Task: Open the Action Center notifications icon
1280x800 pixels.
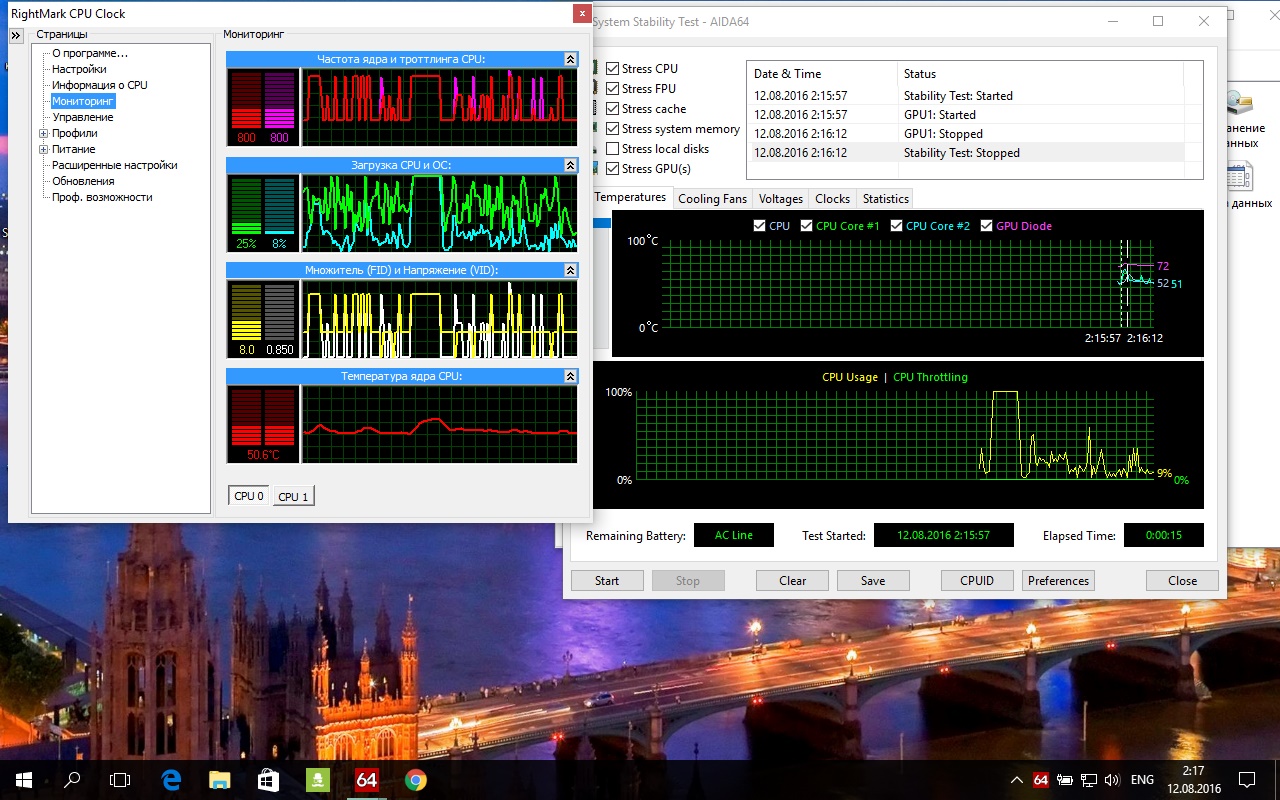Action: [x=1247, y=780]
